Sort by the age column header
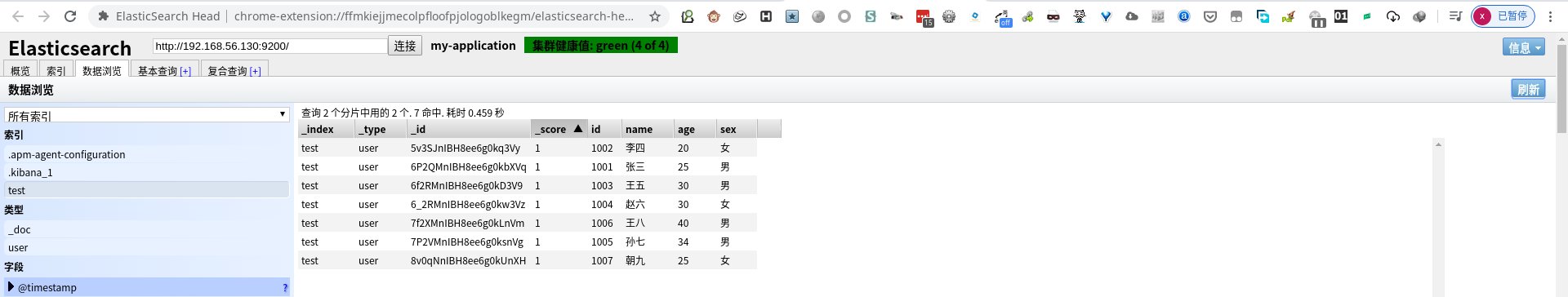 coord(695,129)
